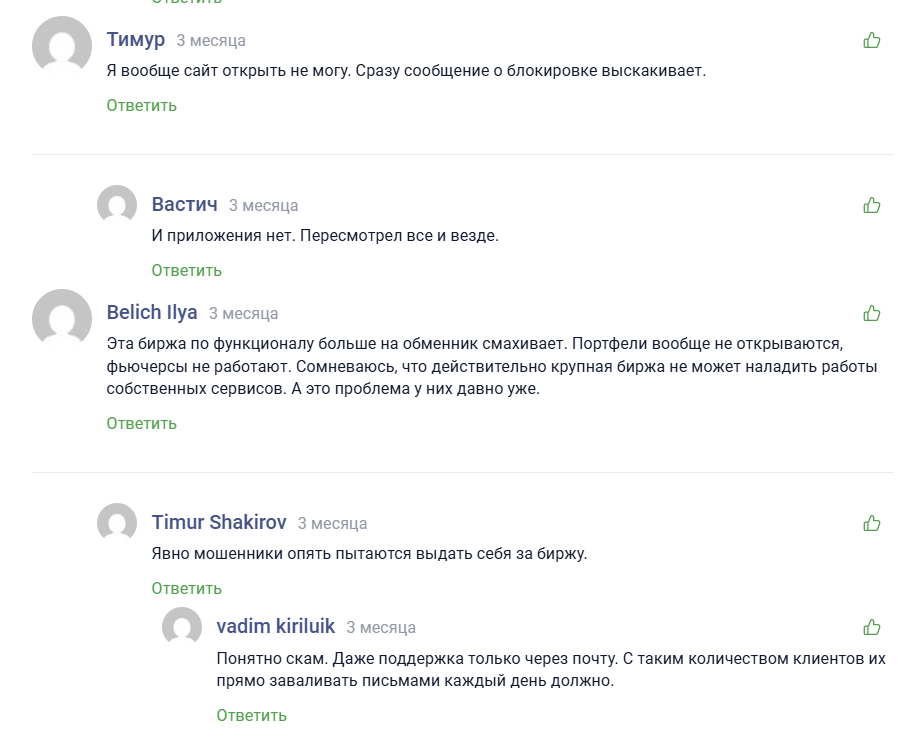Select the username Belich Ilya
The image size is (917, 730).
coord(151,312)
